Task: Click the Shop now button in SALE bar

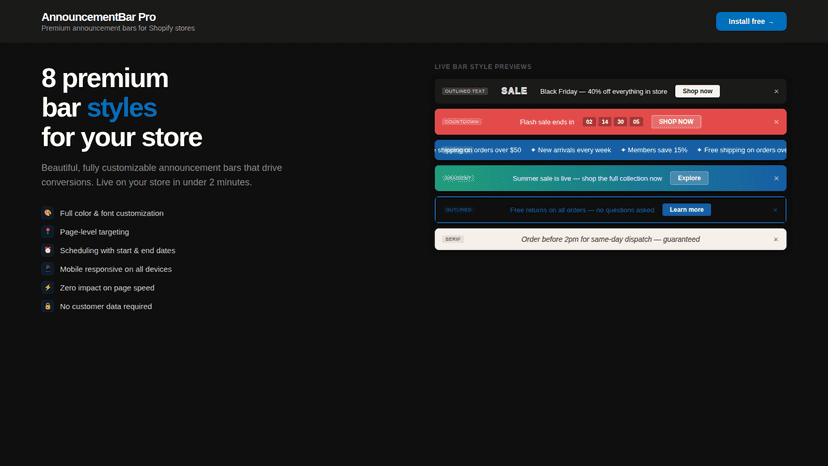Action: [697, 91]
